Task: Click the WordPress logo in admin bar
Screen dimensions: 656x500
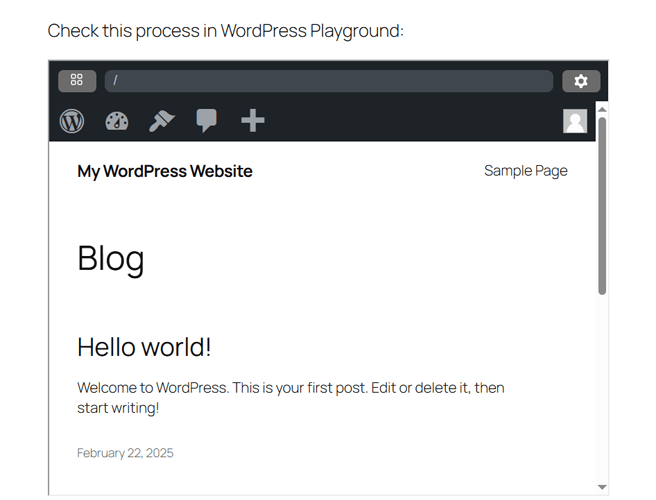Action: point(72,121)
